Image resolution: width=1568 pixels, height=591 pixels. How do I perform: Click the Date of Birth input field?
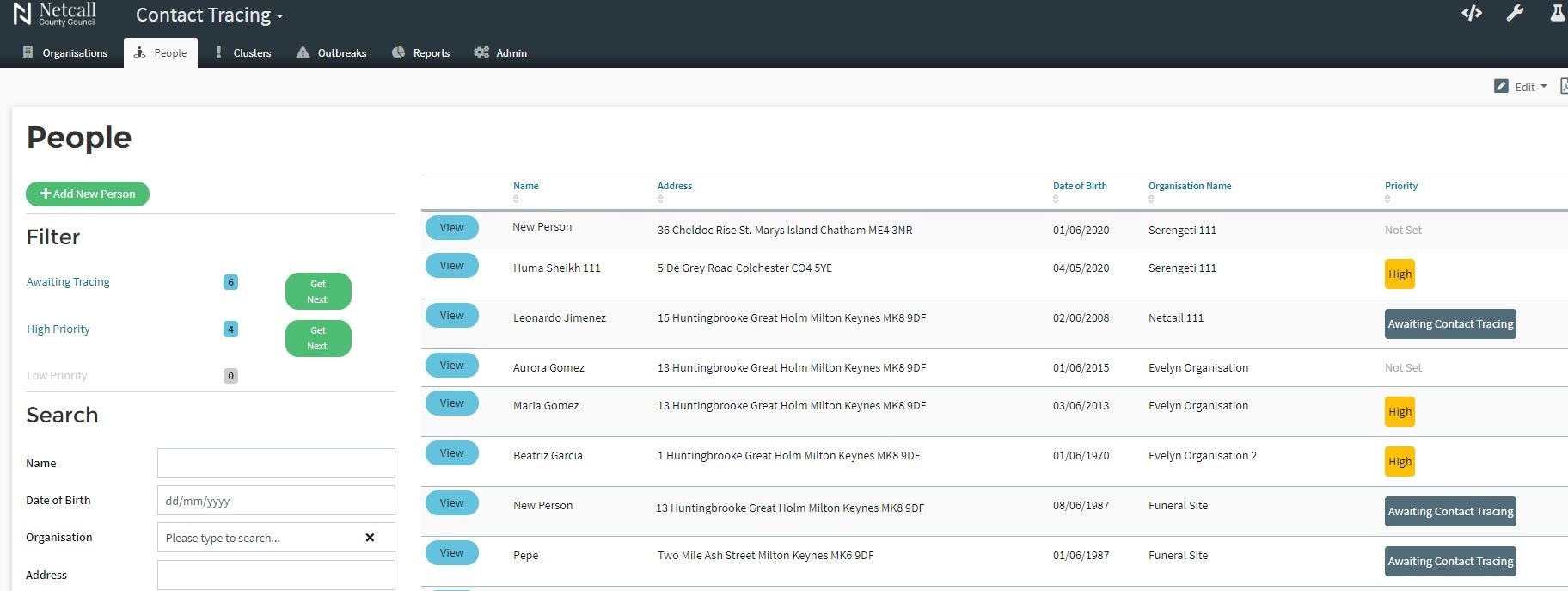(x=276, y=501)
